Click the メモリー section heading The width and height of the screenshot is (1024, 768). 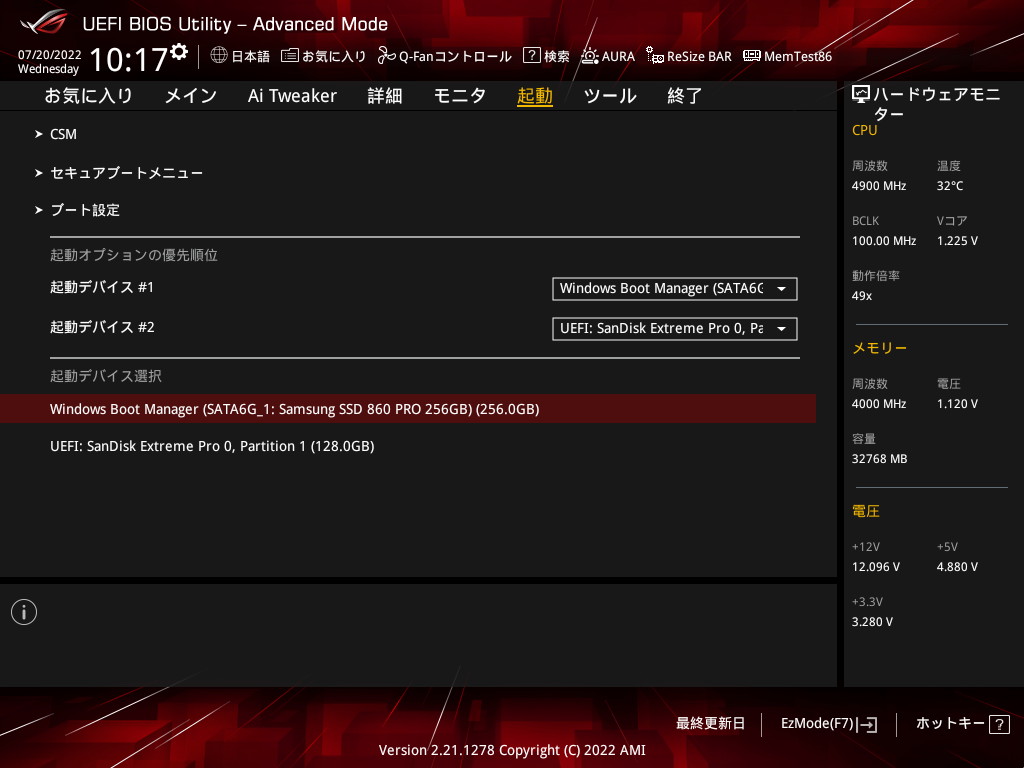(x=879, y=348)
